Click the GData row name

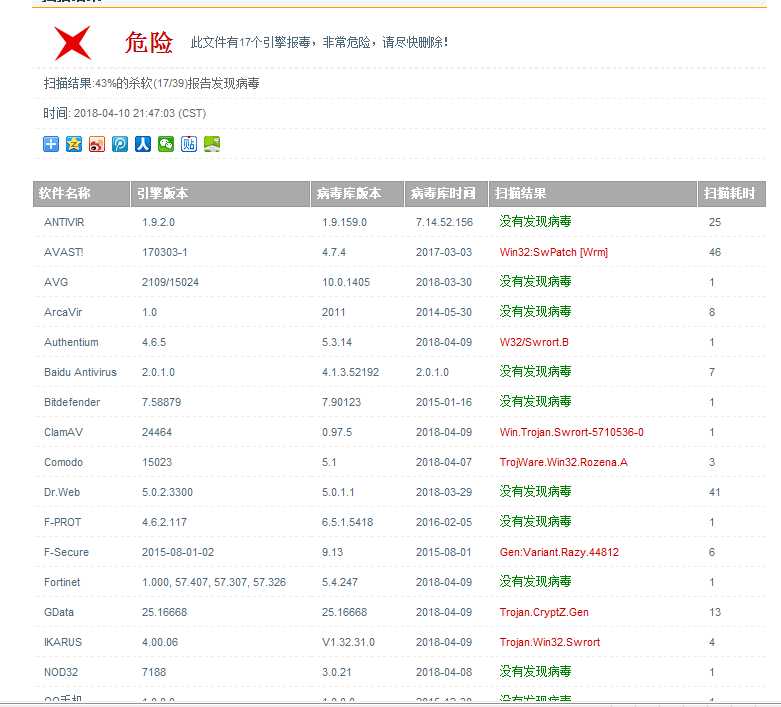[x=59, y=612]
